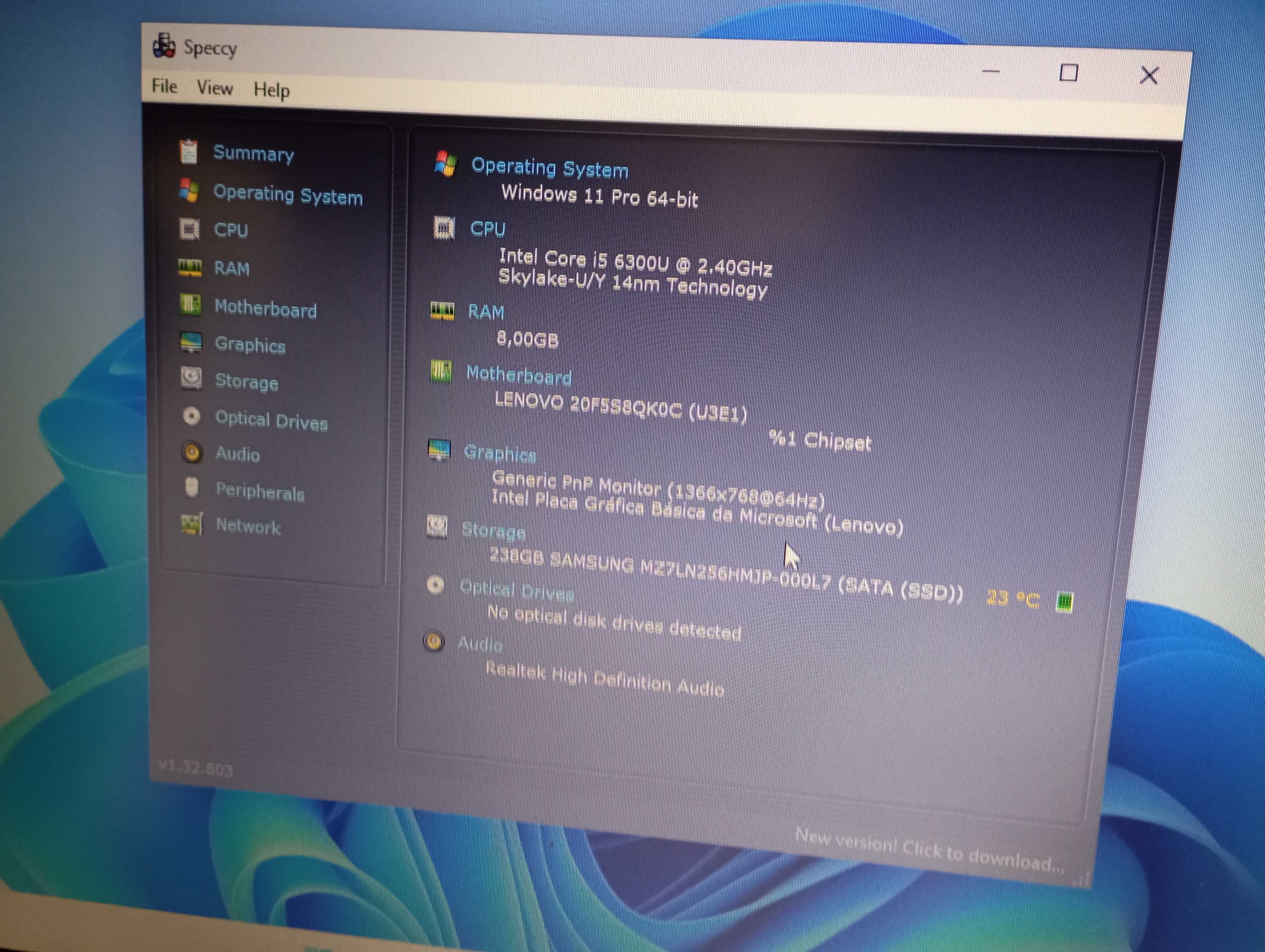Click the RAM icon in summary pane

(442, 311)
